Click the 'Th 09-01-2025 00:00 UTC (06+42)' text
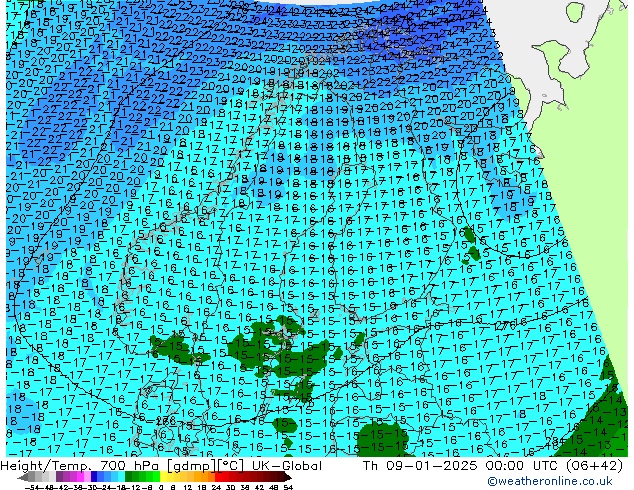 (492, 466)
